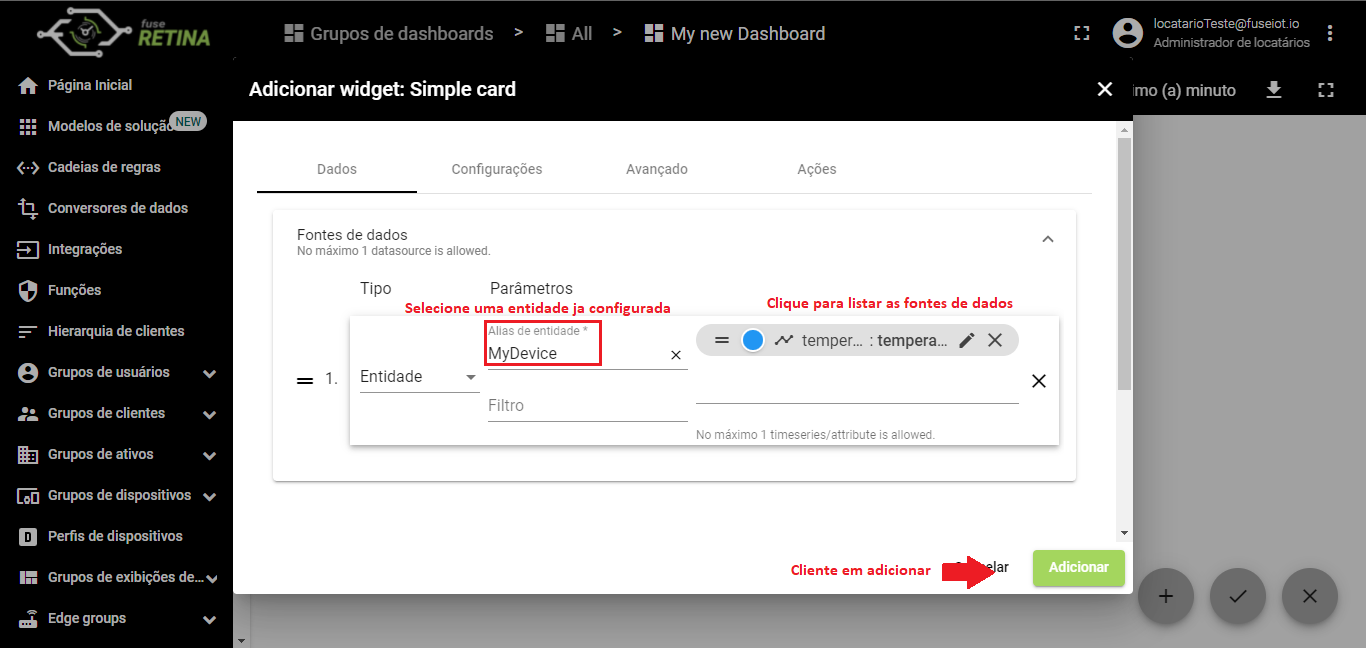Expand Edge groups submenu
1366x648 pixels.
click(x=210, y=619)
